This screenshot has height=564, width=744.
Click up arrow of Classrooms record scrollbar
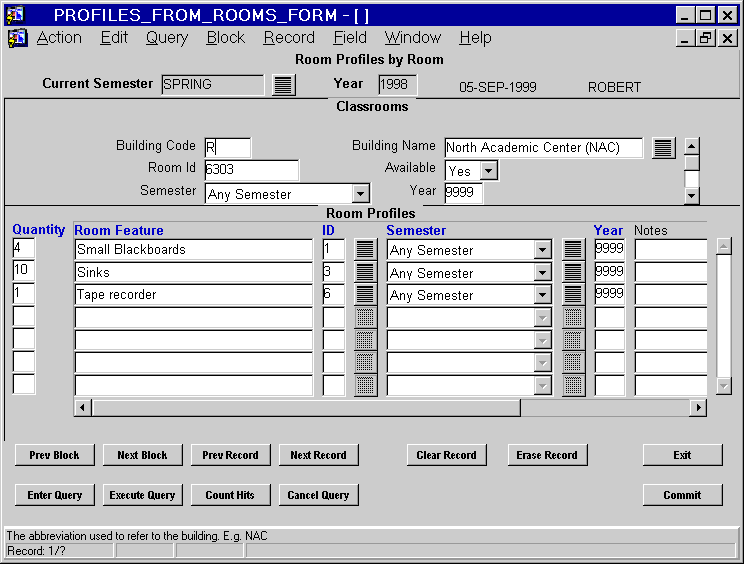[x=691, y=146]
